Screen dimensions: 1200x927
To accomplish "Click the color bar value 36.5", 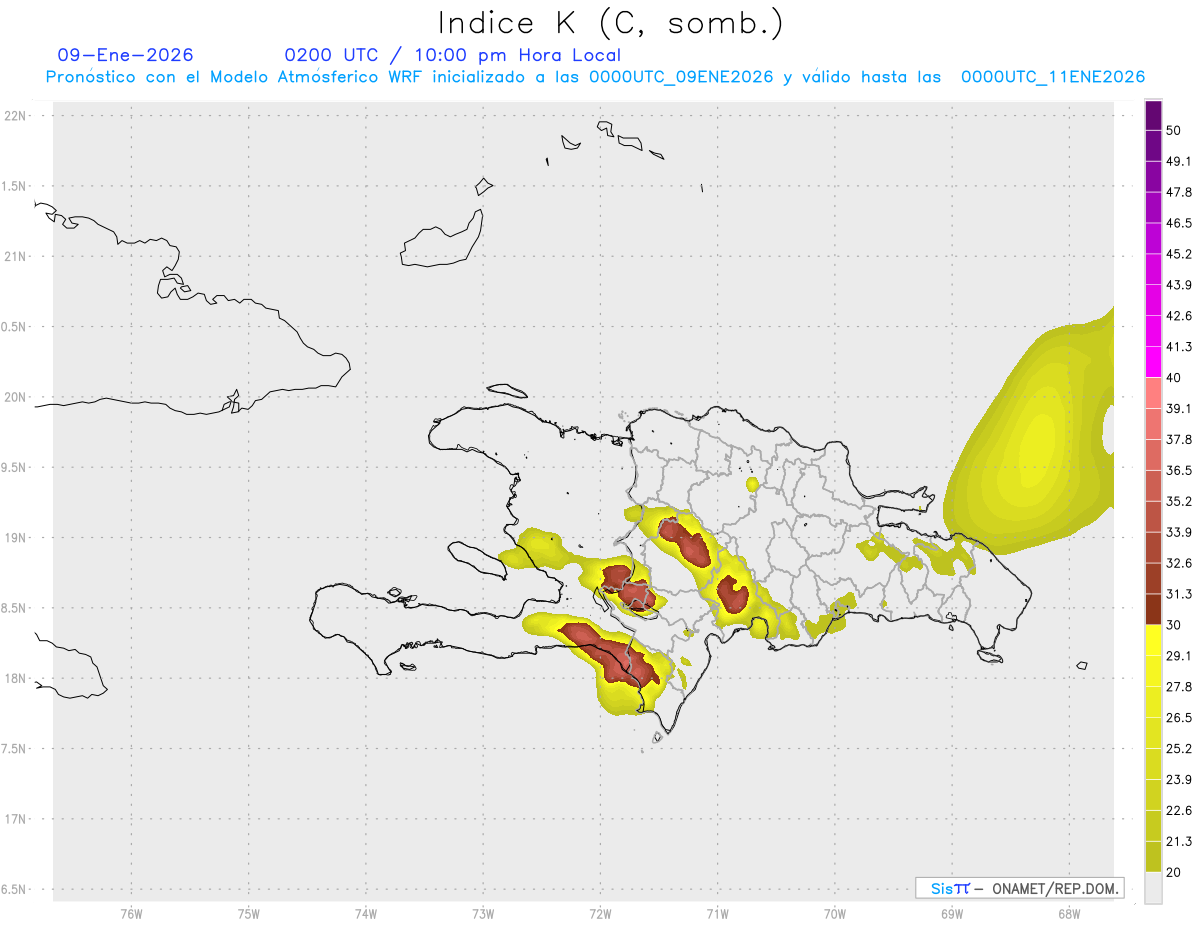I will (1179, 470).
